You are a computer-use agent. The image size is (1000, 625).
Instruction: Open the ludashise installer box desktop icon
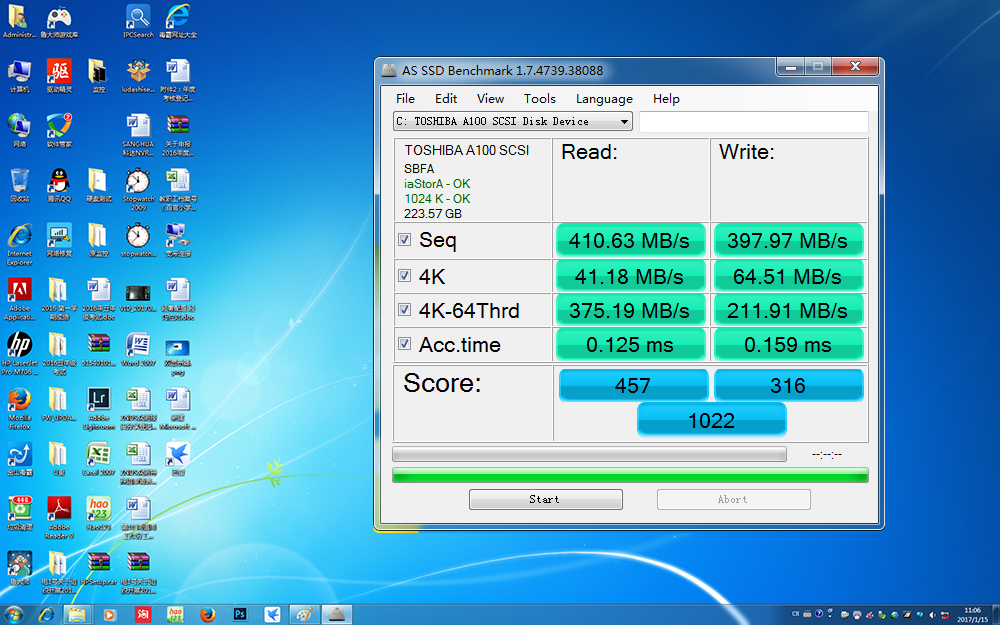(x=138, y=75)
